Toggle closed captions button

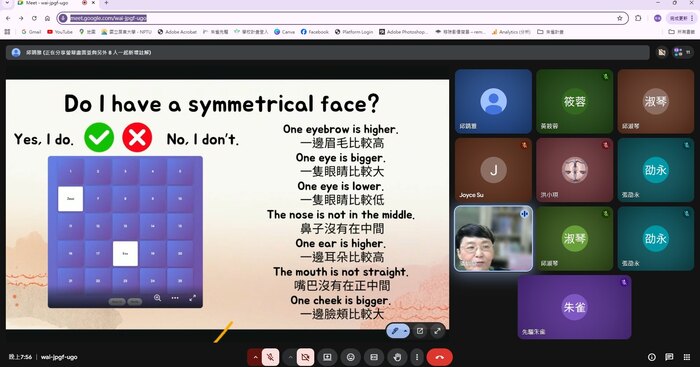(374, 357)
